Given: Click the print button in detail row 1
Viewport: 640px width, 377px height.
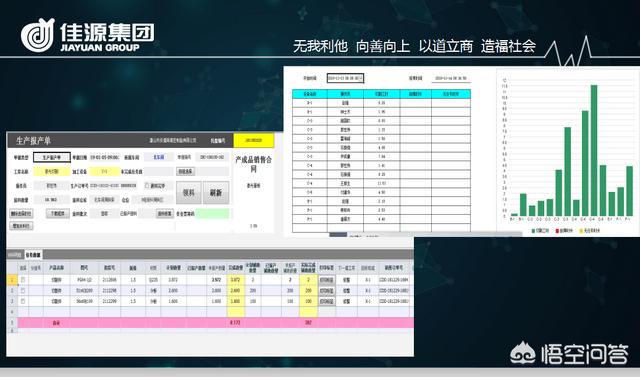Looking at the screenshot, I should 327,280.
